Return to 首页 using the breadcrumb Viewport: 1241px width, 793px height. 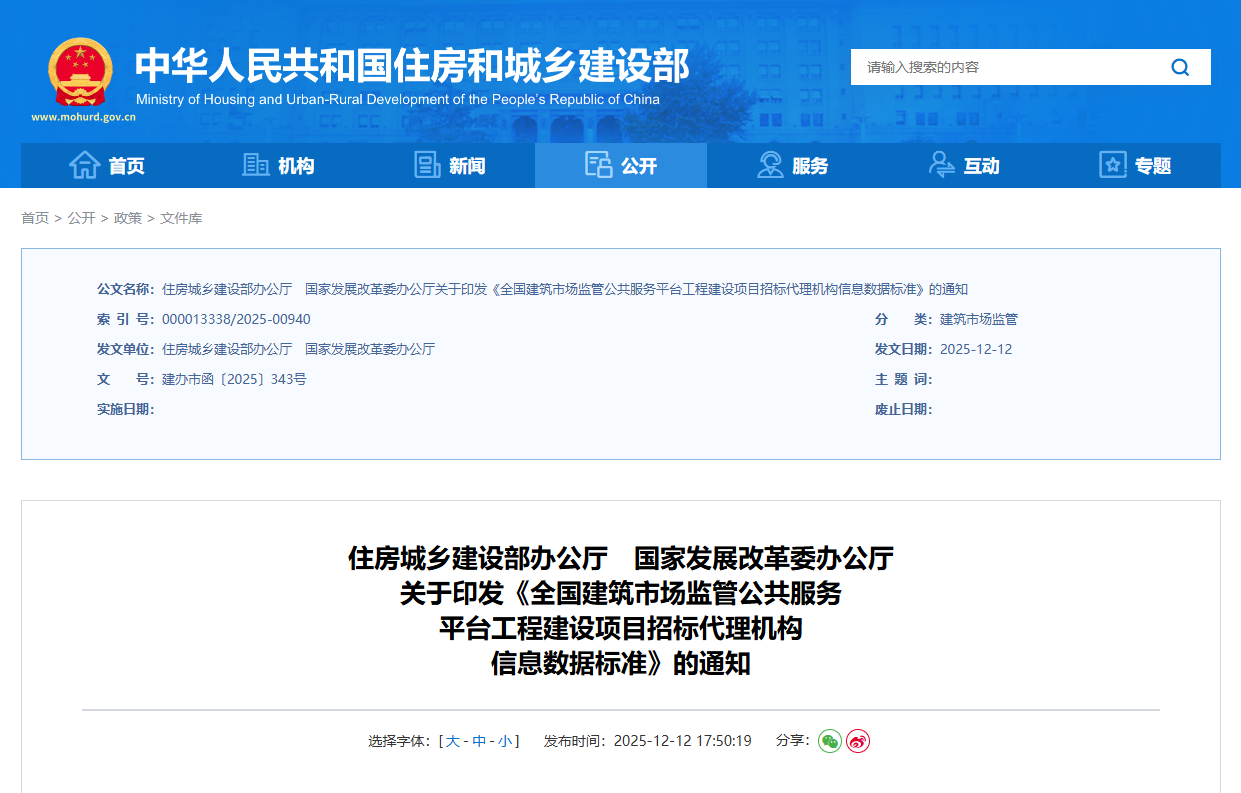(x=35, y=217)
